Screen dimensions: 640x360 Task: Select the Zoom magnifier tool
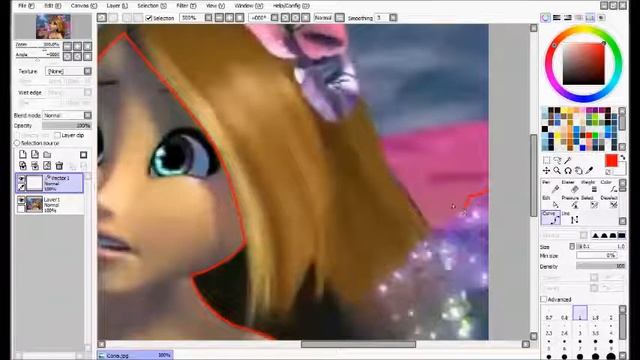[557, 171]
